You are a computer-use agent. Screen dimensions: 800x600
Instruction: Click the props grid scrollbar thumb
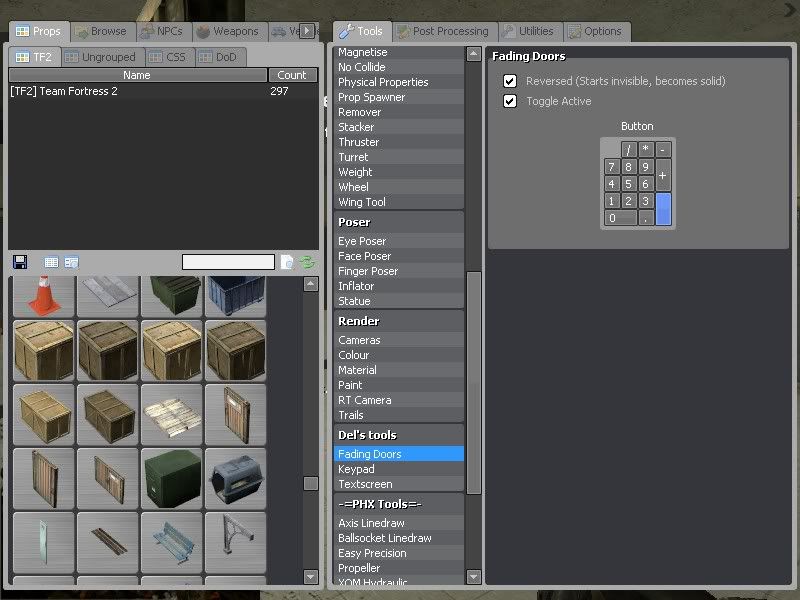coord(311,483)
